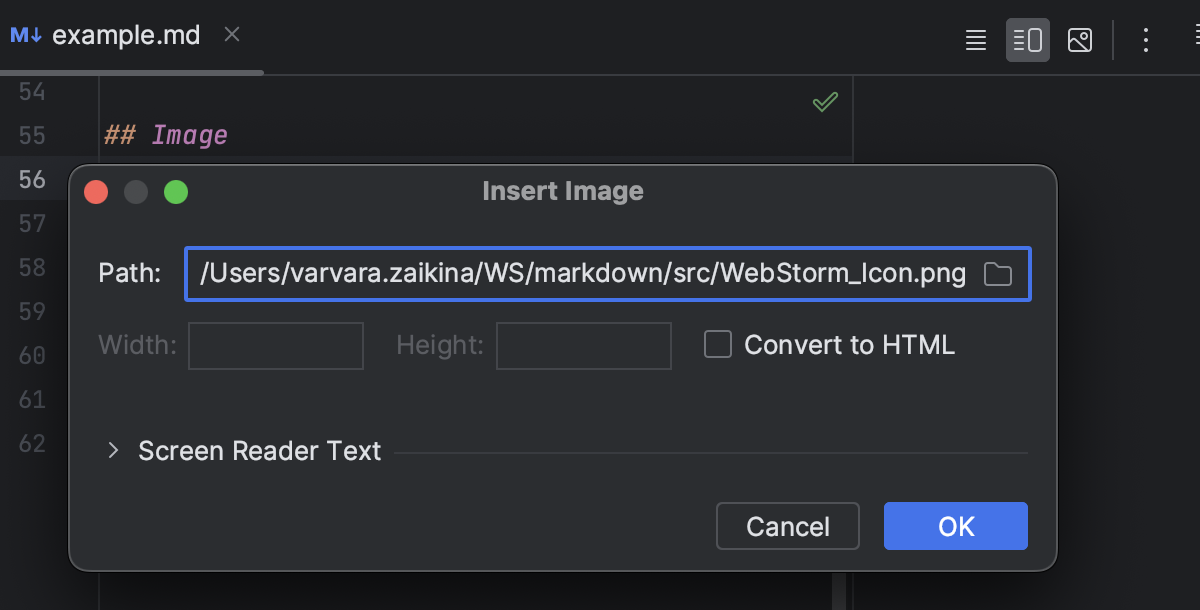Click inside the Width input field
1200x610 pixels.
(x=275, y=345)
